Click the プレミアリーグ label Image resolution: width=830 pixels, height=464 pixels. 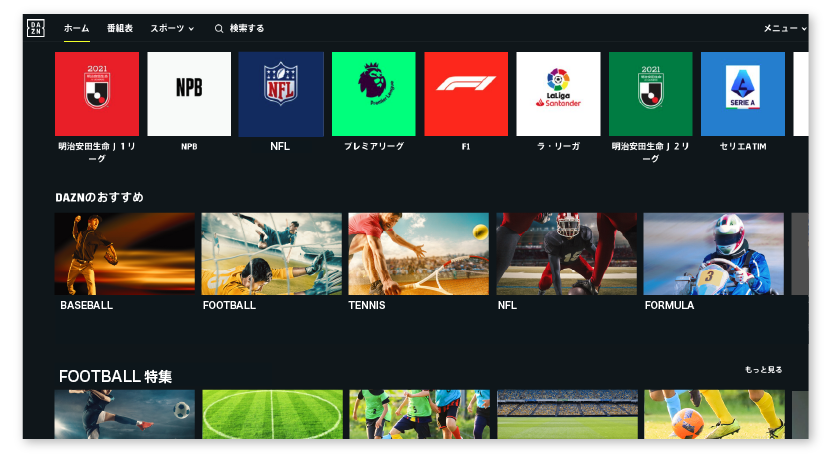coord(374,147)
